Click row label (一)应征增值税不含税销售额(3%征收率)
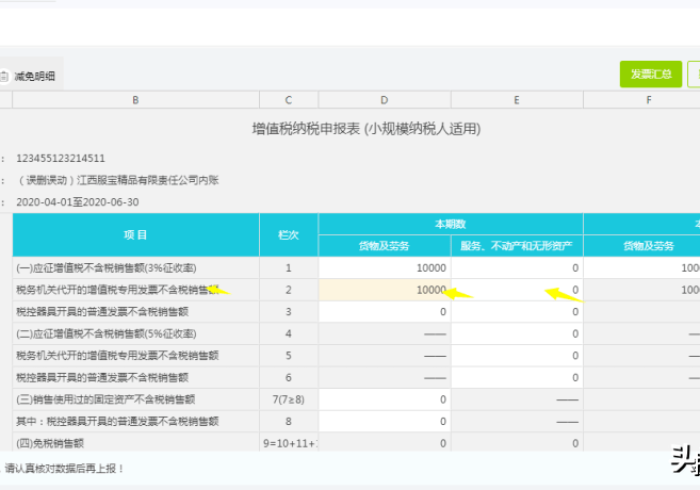This screenshot has width=700, height=490. coord(106,268)
